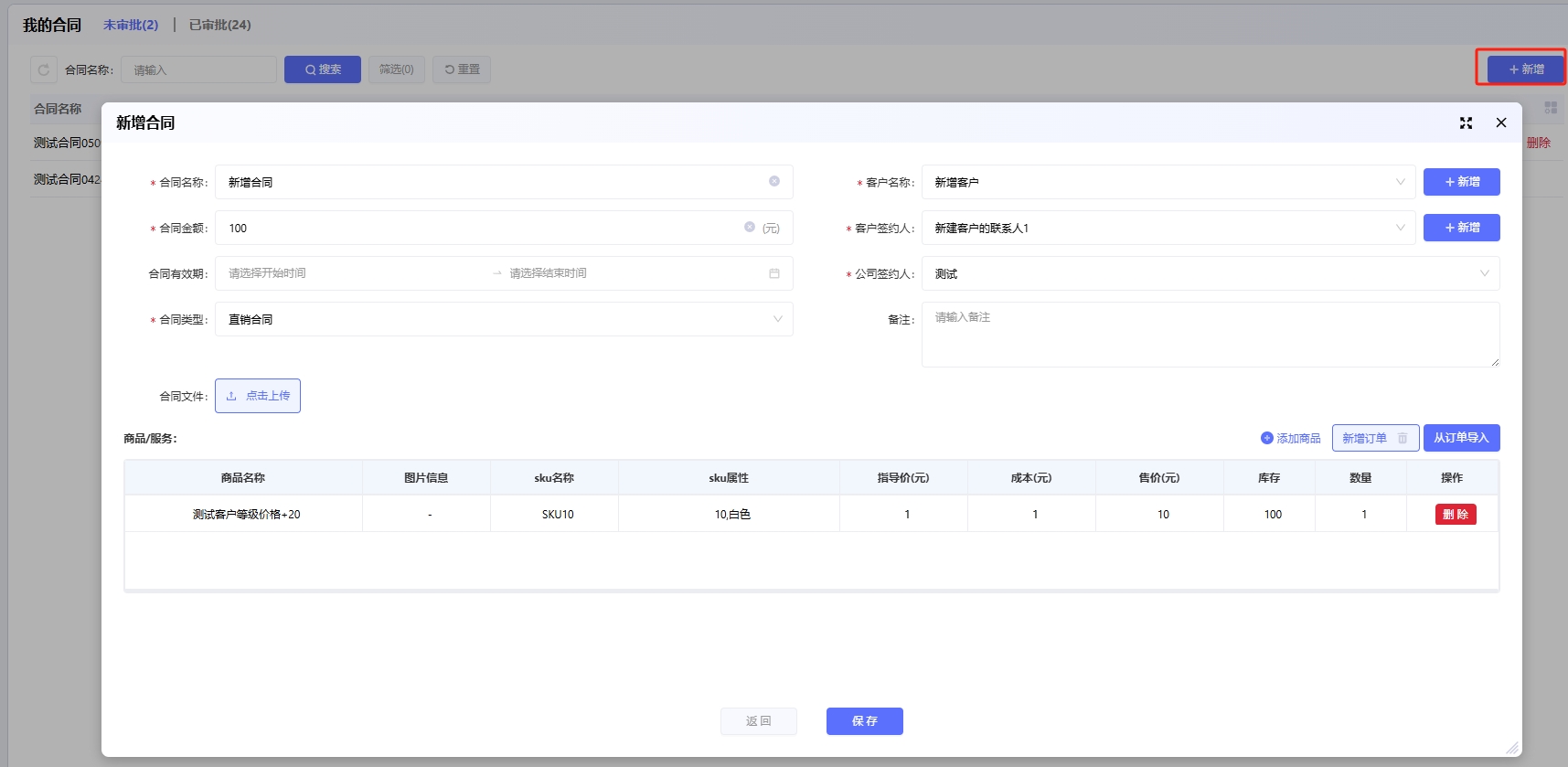
Task: Click the trash icon beside 新增订单
Action: click(x=1403, y=439)
